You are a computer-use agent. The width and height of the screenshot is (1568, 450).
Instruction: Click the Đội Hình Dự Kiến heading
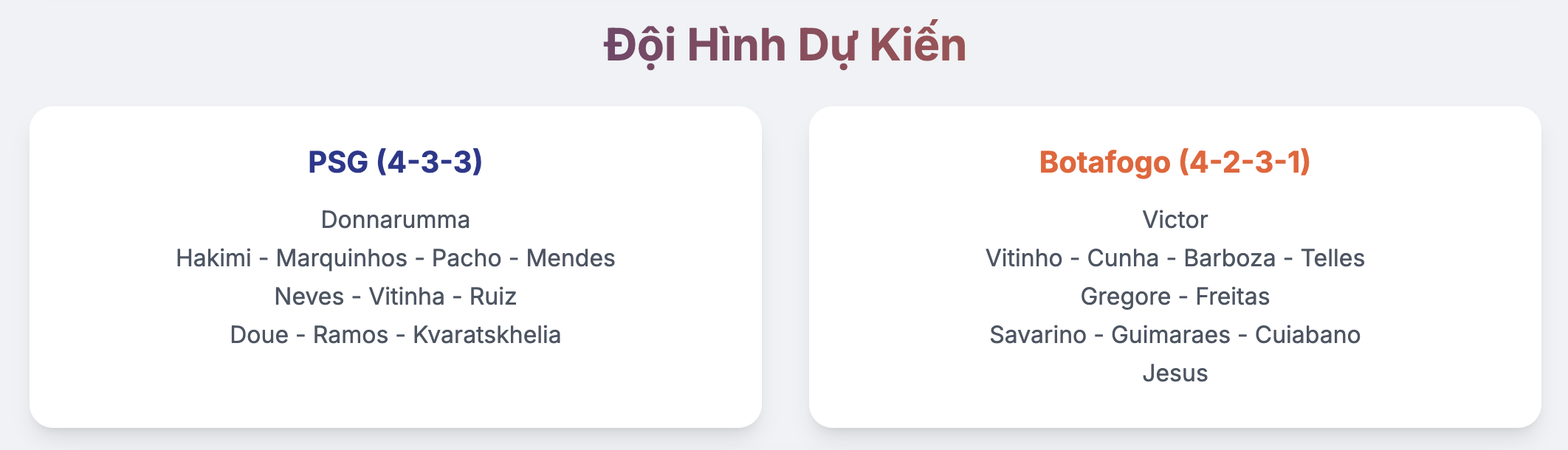(x=785, y=45)
